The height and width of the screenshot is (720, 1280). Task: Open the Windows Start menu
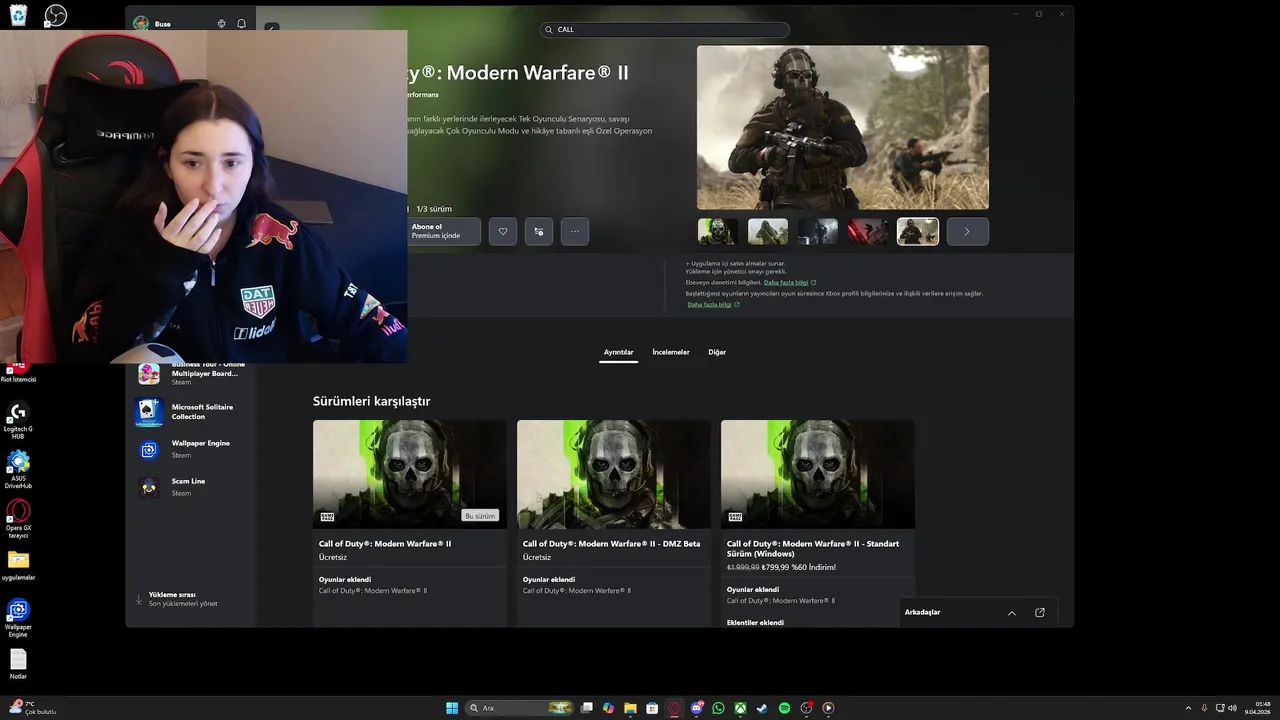pos(452,708)
